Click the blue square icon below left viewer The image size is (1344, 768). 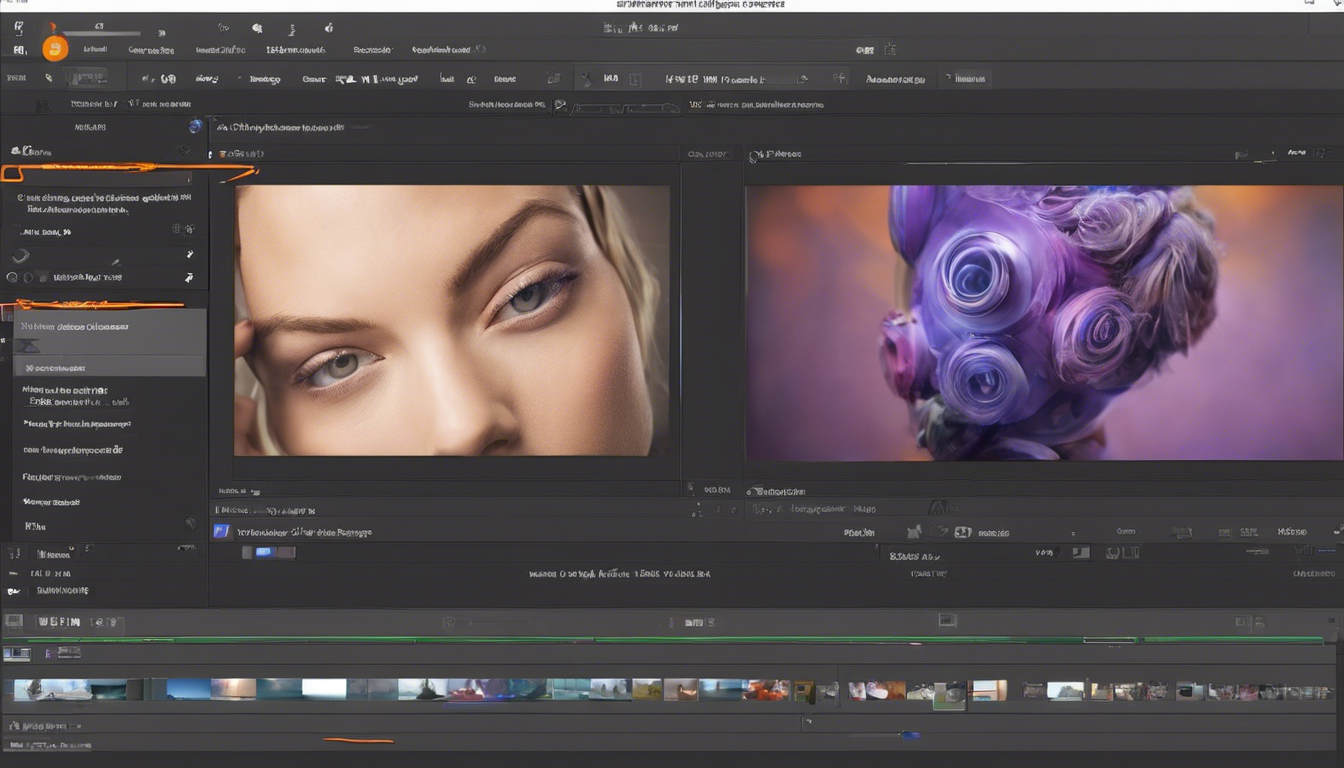click(x=222, y=532)
